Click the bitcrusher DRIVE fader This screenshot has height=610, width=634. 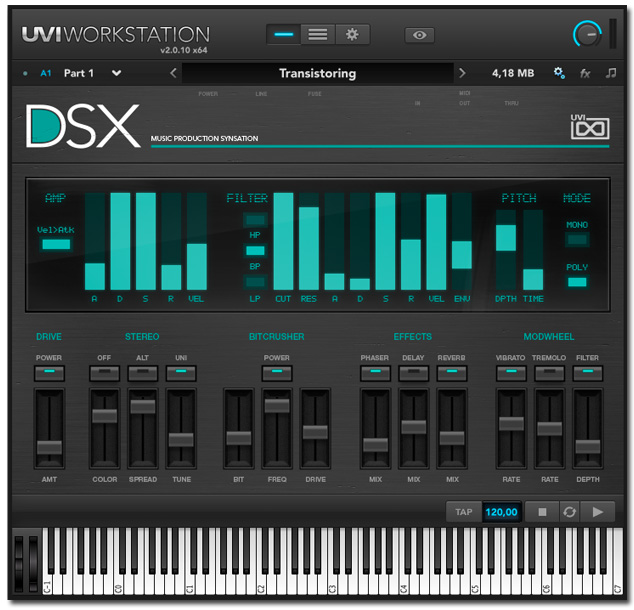(315, 432)
